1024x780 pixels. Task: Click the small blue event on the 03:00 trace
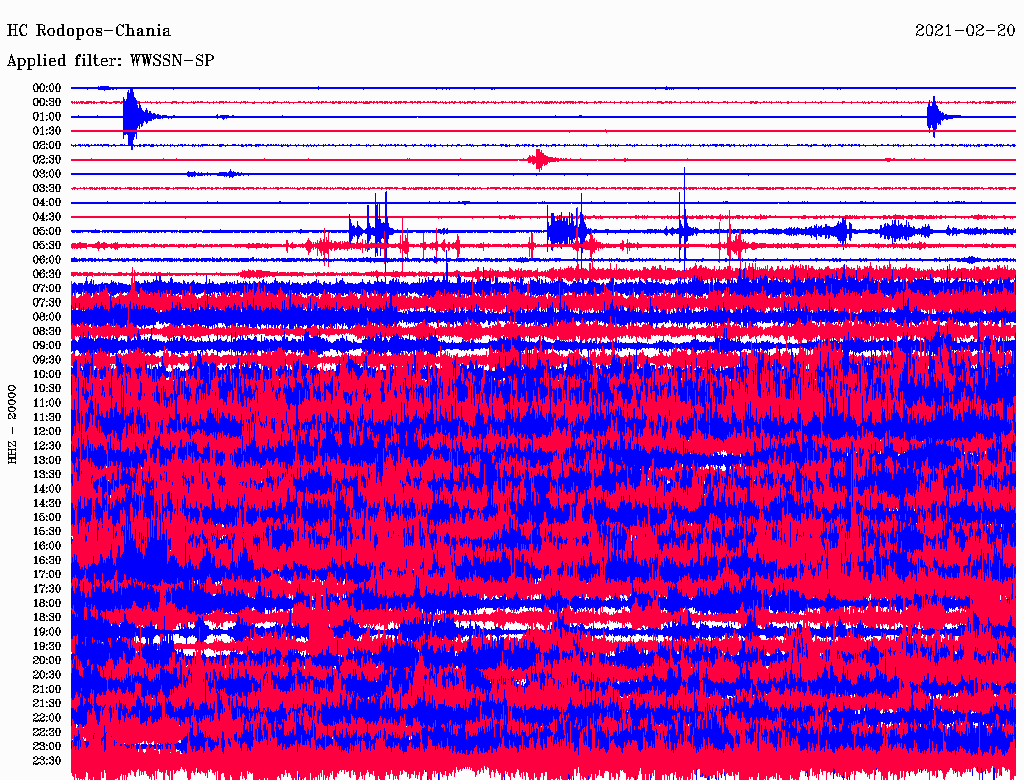click(215, 174)
